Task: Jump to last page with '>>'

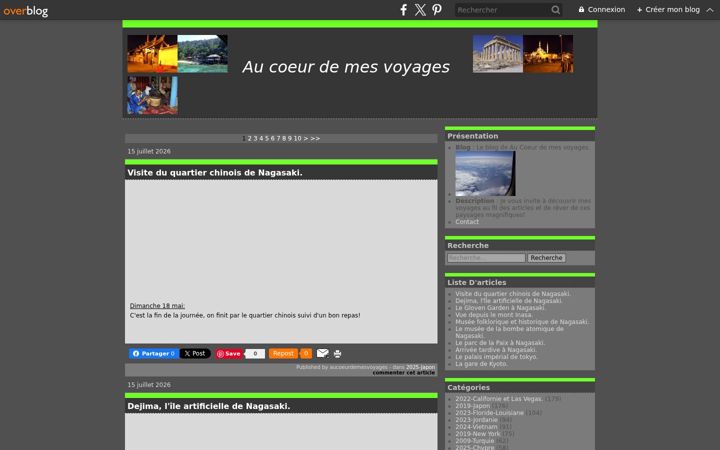Action: point(315,138)
